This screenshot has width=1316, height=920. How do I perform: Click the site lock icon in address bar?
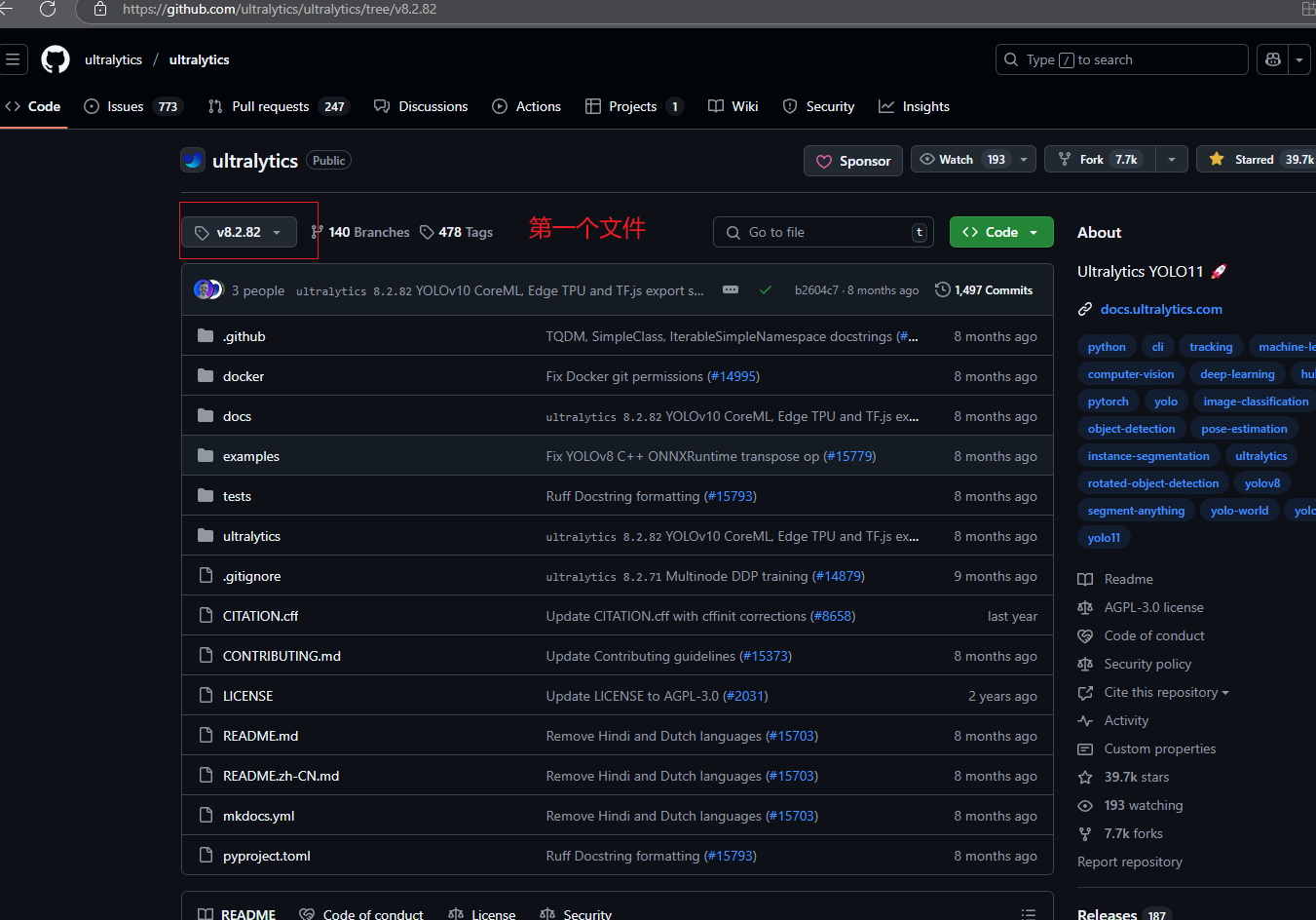point(100,9)
